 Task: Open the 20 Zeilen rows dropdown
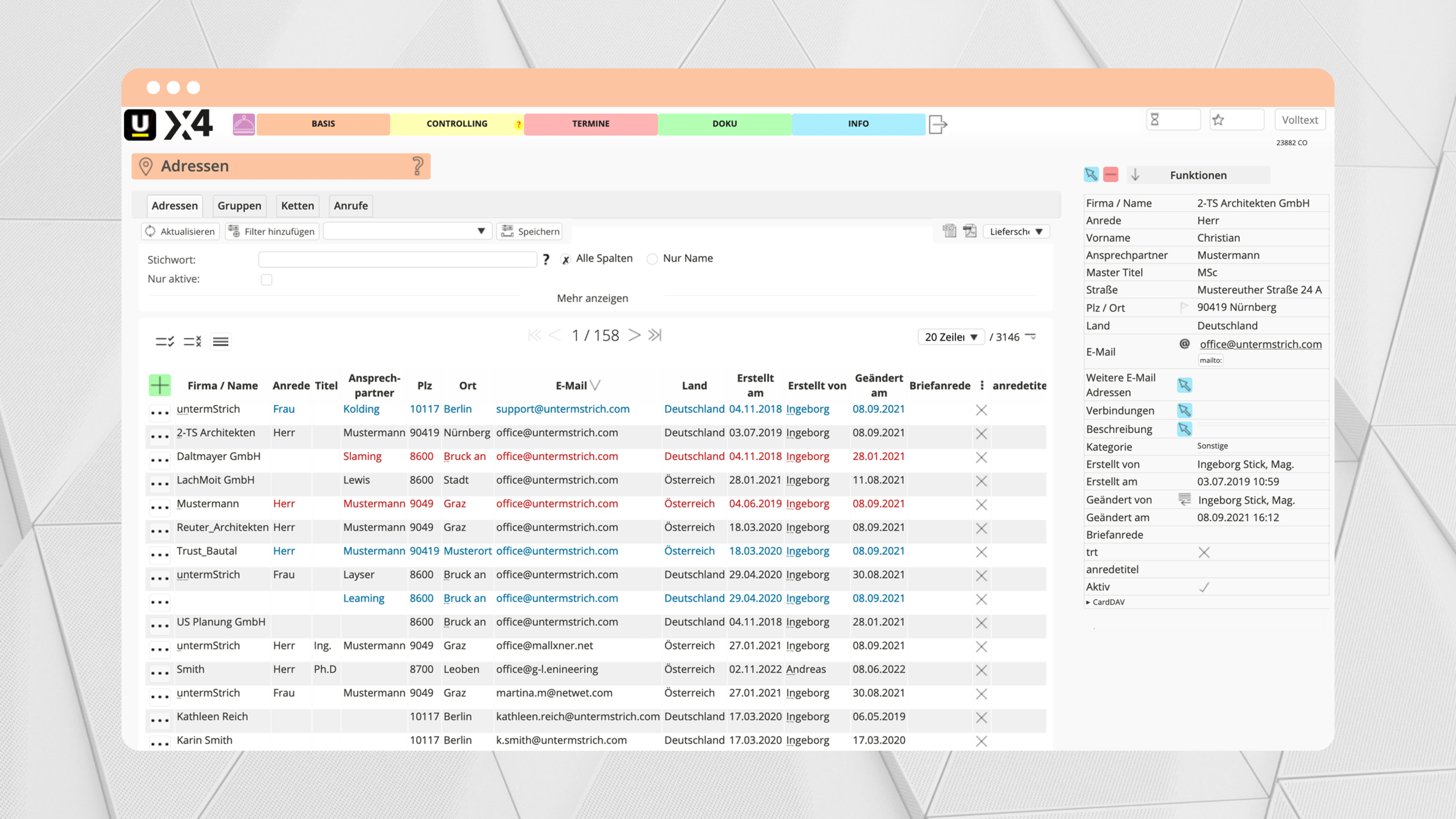[951, 337]
